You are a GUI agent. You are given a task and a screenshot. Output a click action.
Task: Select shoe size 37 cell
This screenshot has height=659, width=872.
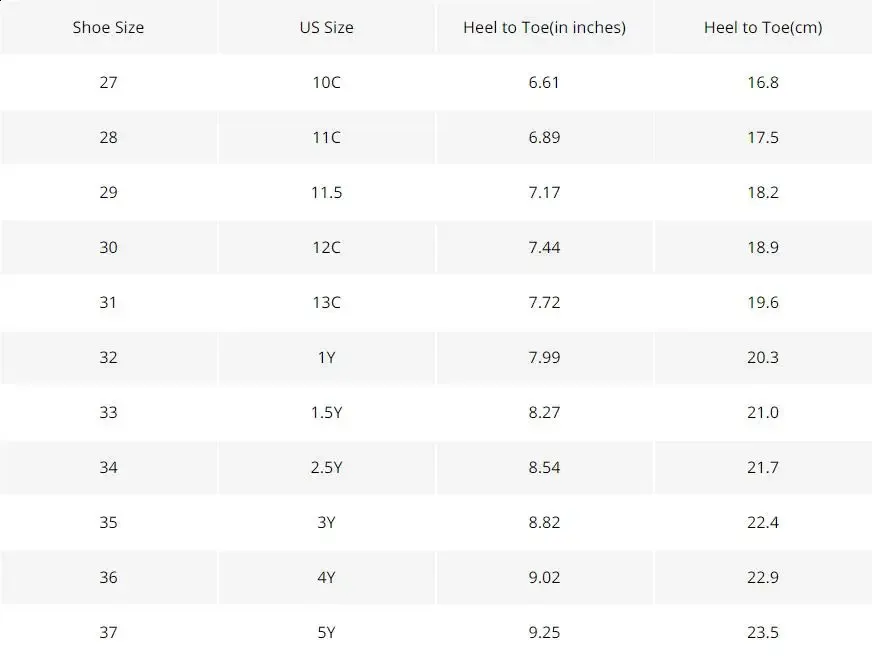coord(108,632)
